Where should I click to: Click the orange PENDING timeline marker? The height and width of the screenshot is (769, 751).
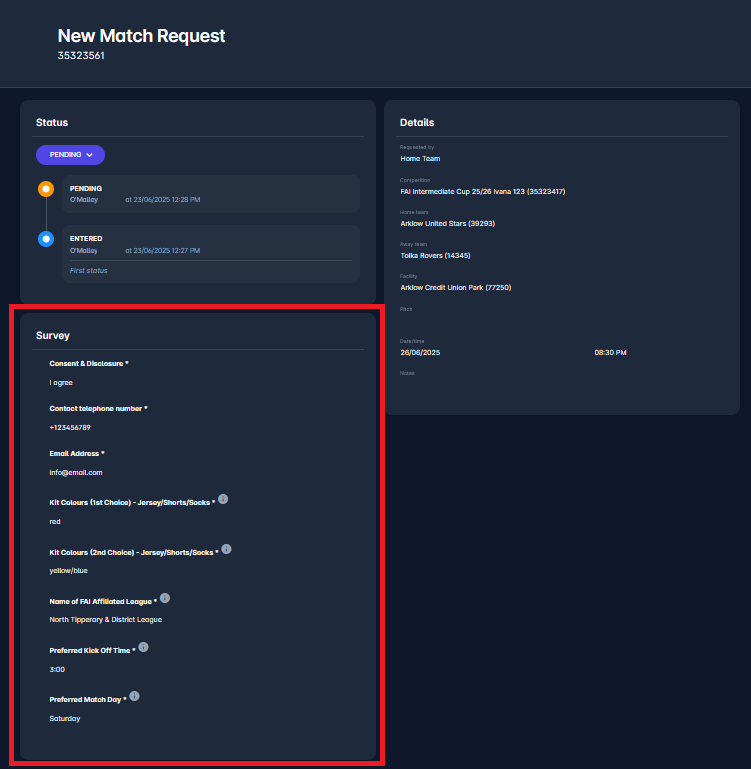(x=45, y=189)
